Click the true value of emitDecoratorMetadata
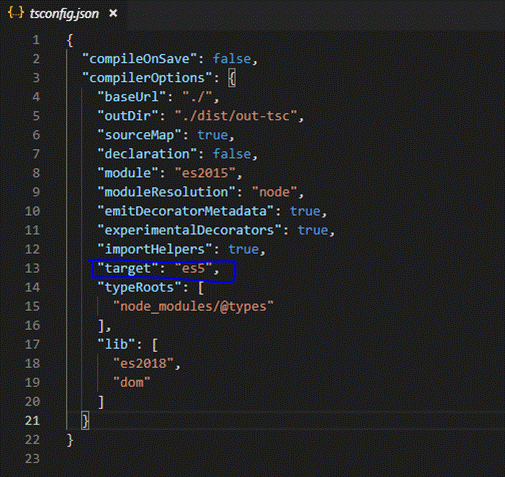This screenshot has height=477, width=505. pyautogui.click(x=305, y=211)
